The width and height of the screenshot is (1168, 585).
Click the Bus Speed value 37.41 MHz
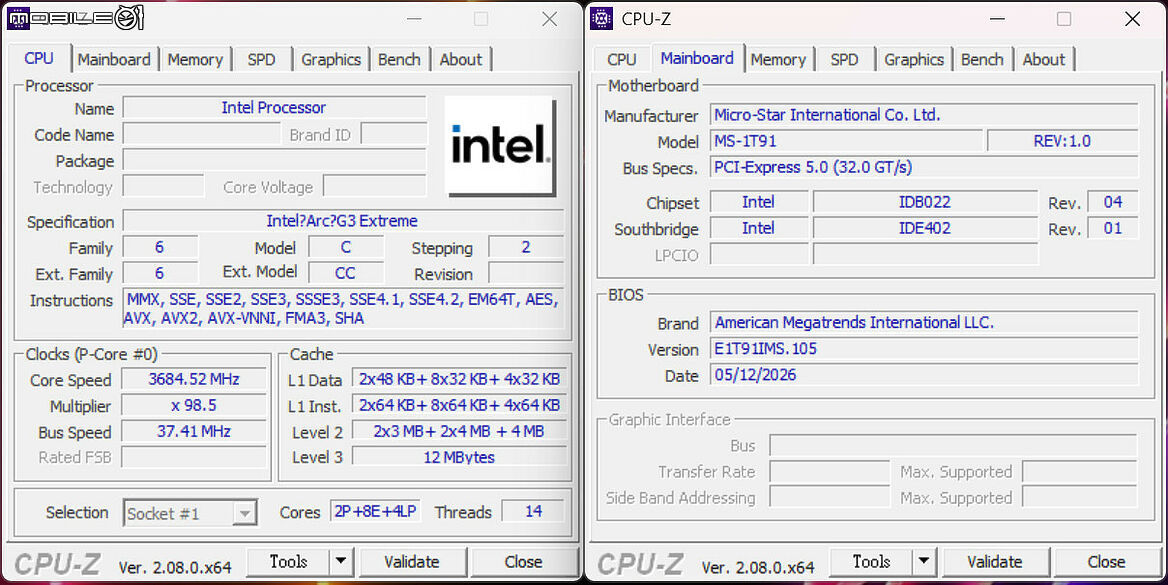tap(194, 431)
